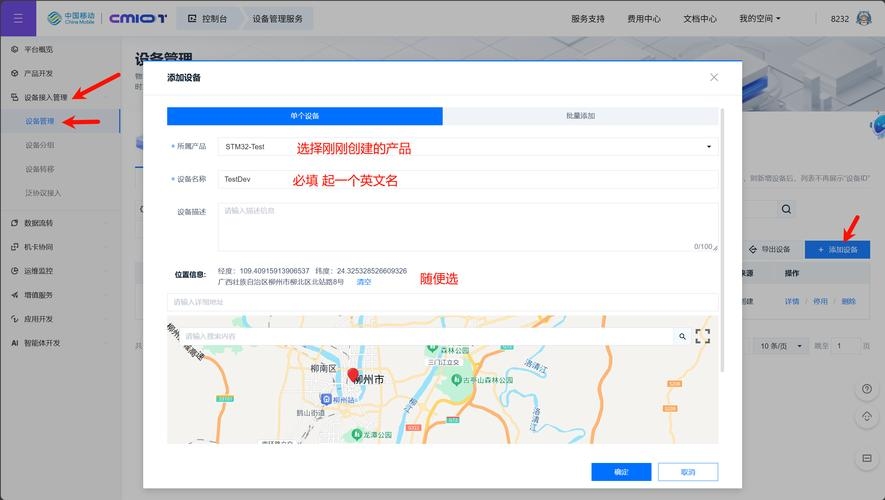Switch to the 批量添加 tab
Image resolution: width=885 pixels, height=500 pixels.
pos(580,116)
